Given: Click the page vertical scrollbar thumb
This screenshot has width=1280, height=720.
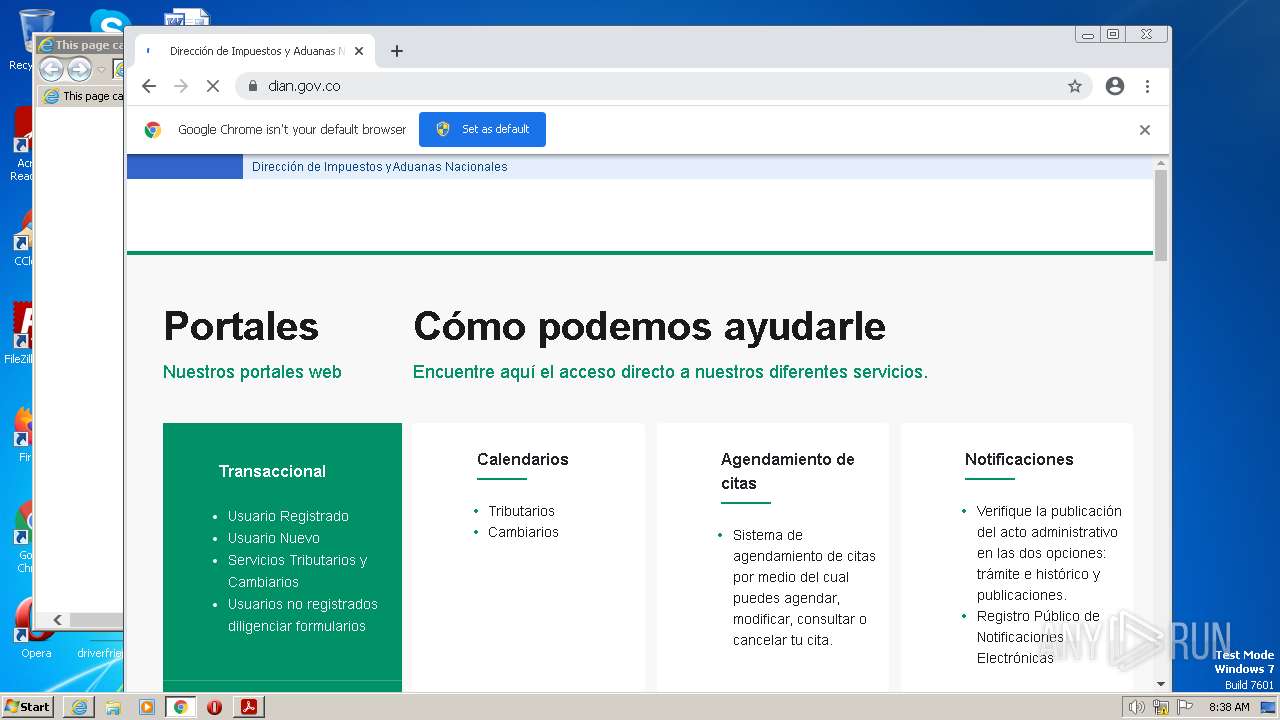Looking at the screenshot, I should pyautogui.click(x=1161, y=215).
